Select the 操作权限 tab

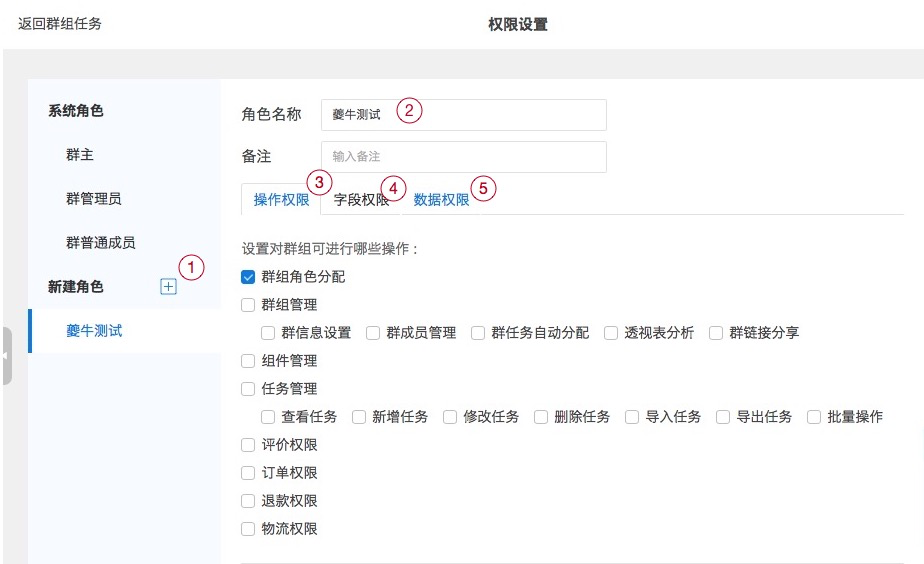[x=281, y=200]
